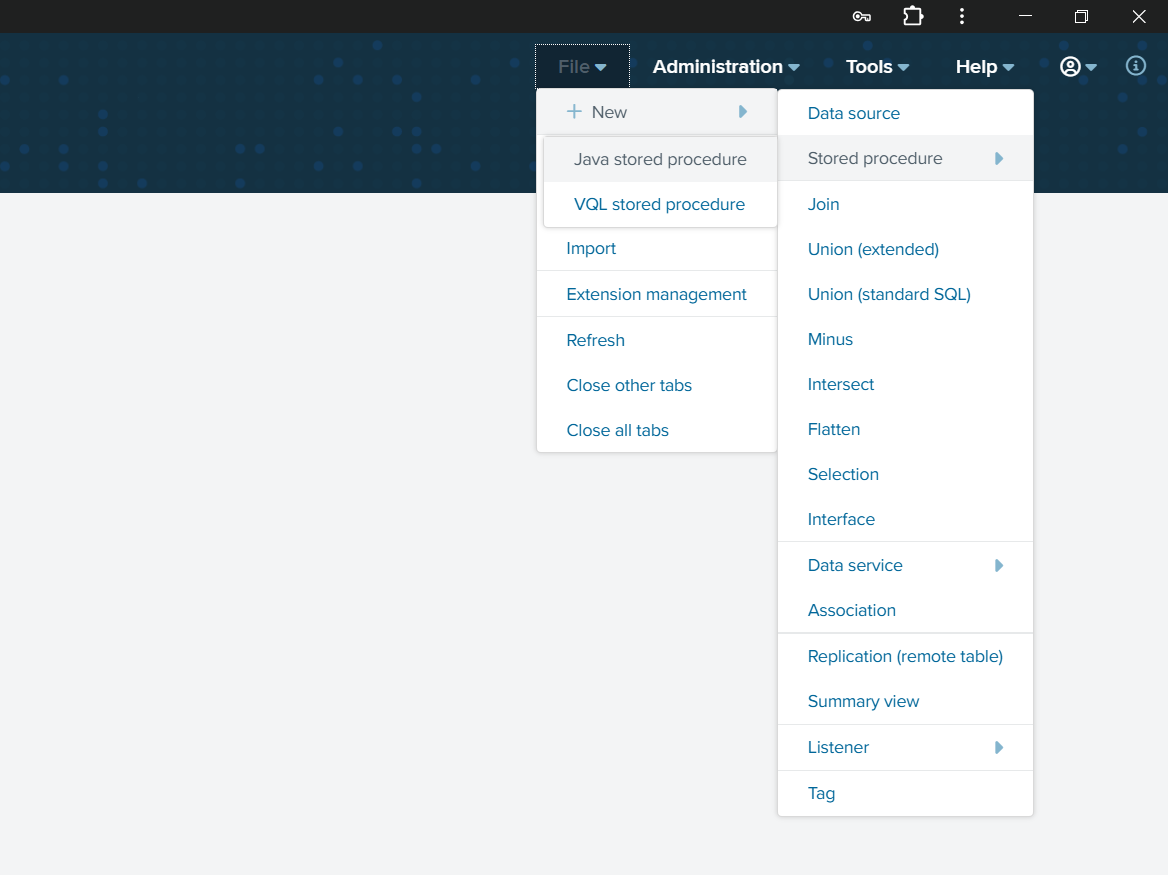
Task: Choose Data source in the New submenu
Action: click(905, 113)
